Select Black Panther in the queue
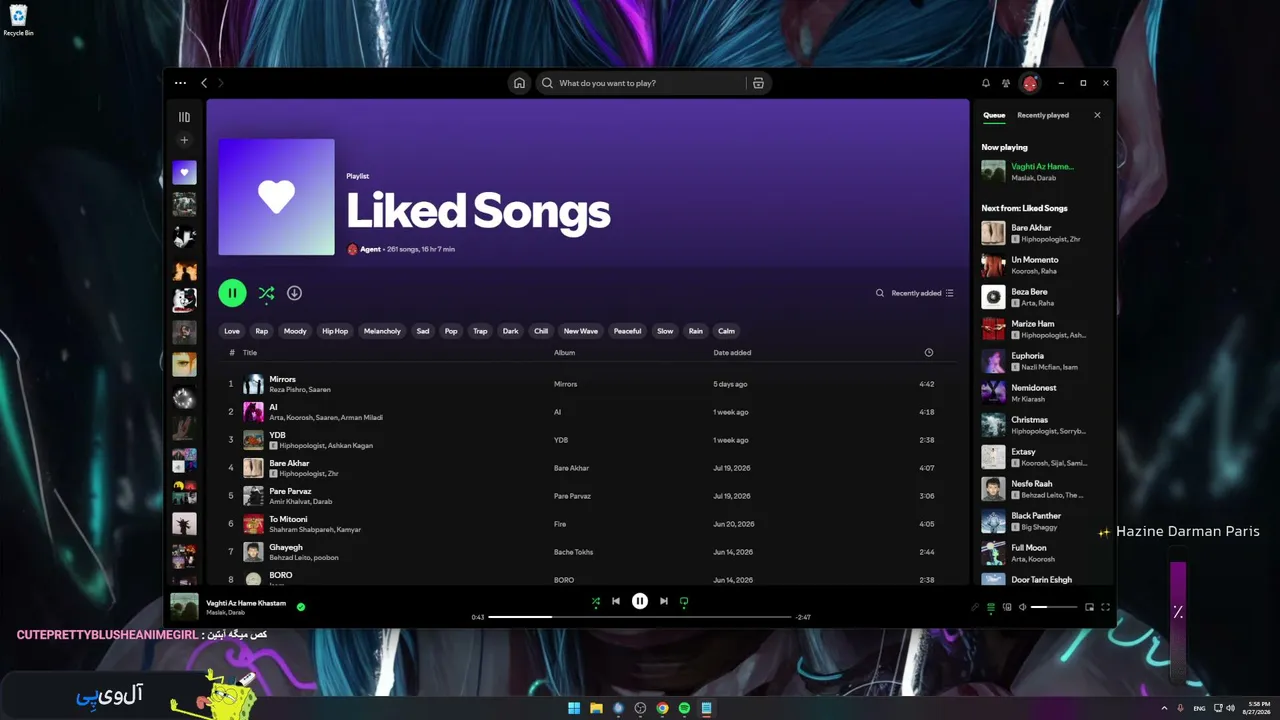 [x=1044, y=521]
